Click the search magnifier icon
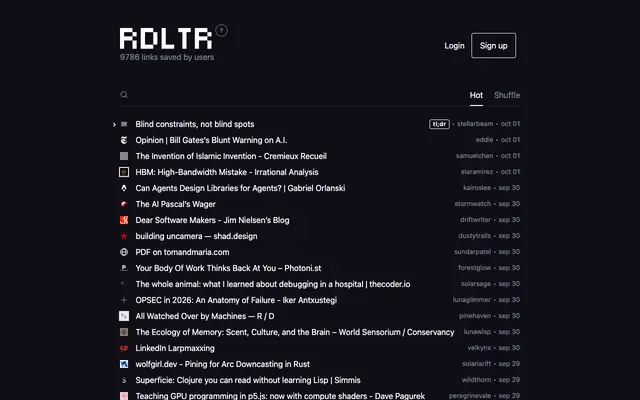The height and width of the screenshot is (400, 640). 124,95
